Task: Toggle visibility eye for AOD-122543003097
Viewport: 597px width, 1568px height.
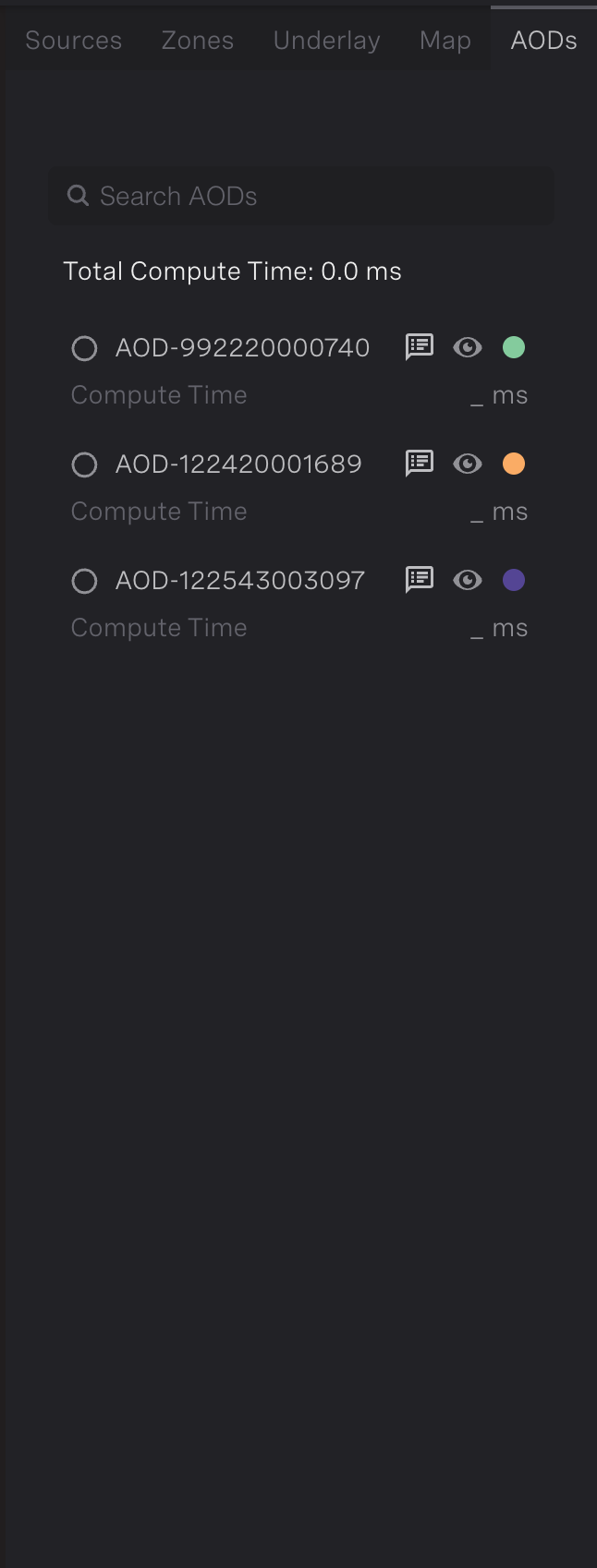Action: click(468, 580)
